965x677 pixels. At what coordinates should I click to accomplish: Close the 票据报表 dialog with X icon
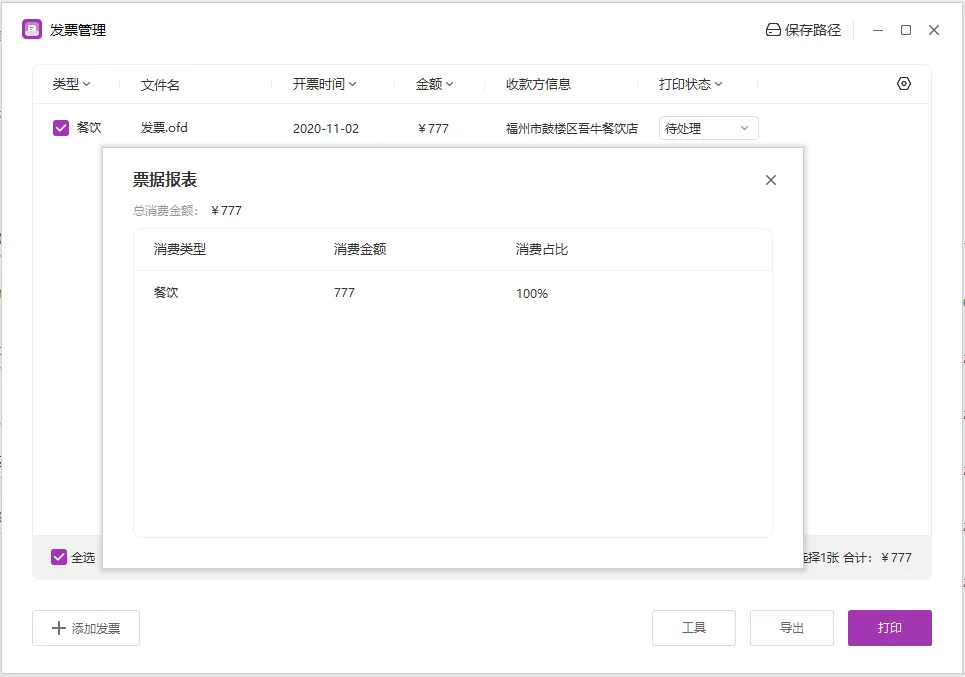(x=771, y=180)
